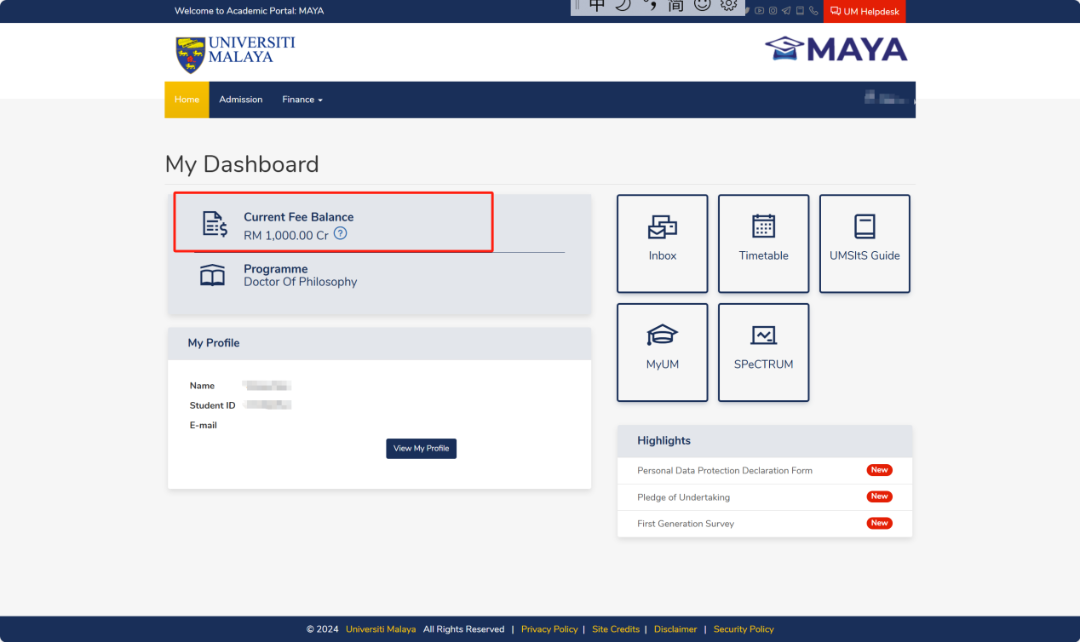The image size is (1080, 642).
Task: Expand the Finance dropdown menu
Action: click(x=302, y=100)
